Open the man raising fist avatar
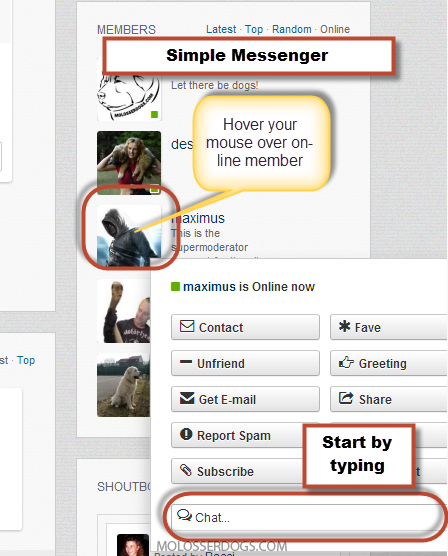 [123, 311]
